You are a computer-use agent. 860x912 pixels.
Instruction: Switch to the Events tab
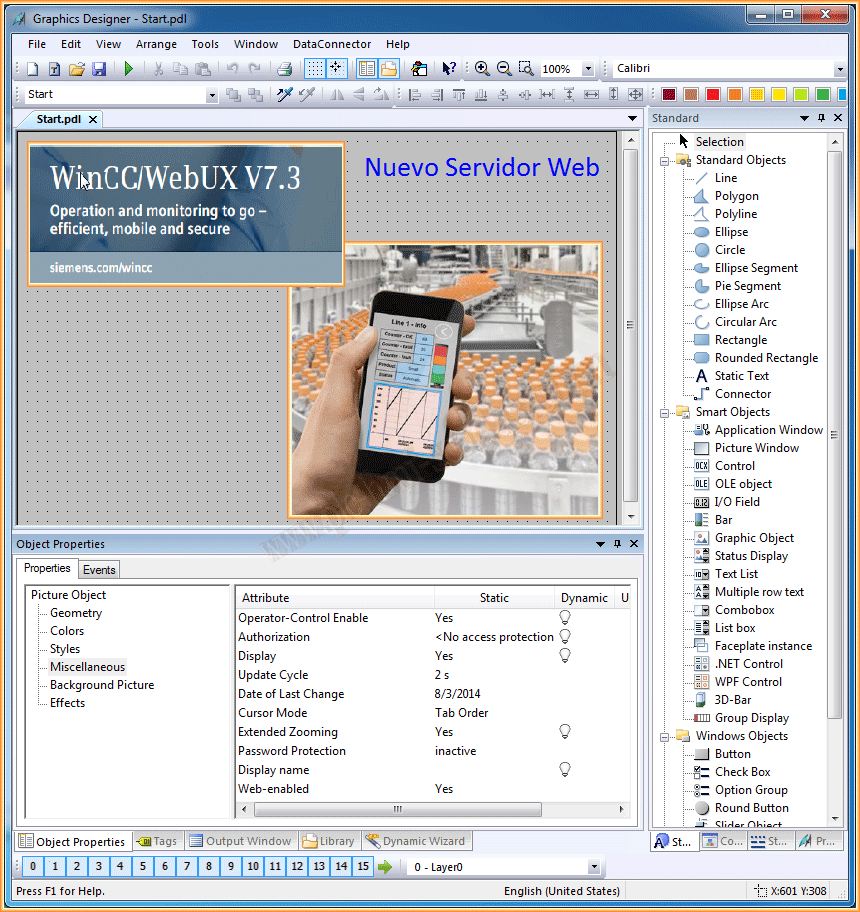(x=99, y=570)
